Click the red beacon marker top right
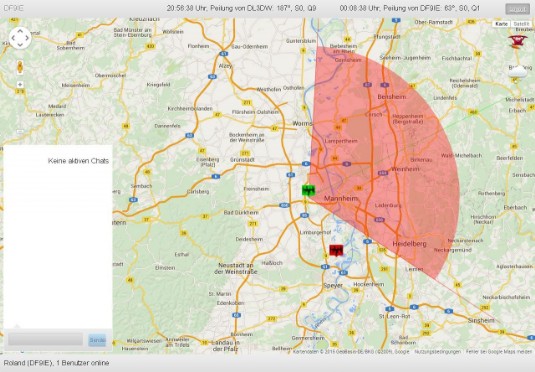This screenshot has height=372, width=535. coord(518,42)
